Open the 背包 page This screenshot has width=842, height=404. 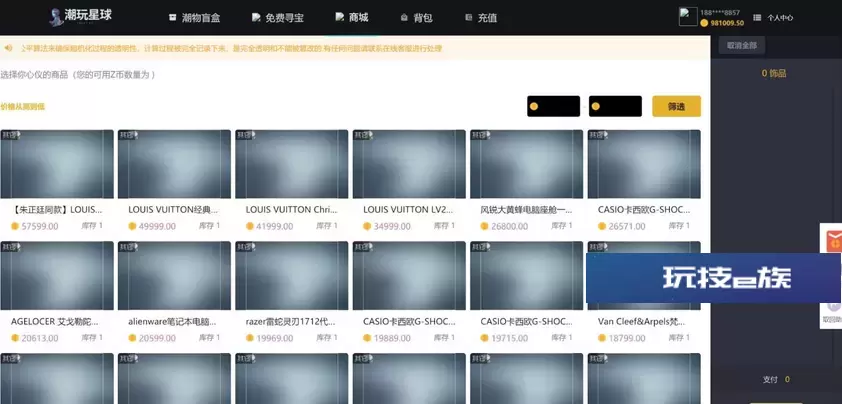tap(416, 18)
